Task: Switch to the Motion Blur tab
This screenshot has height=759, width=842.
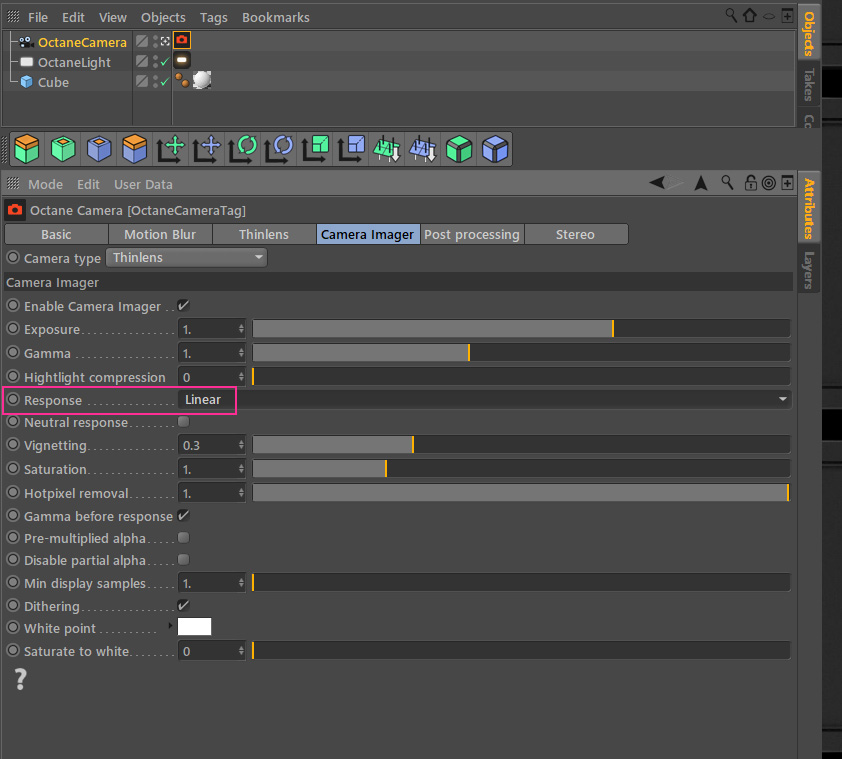Action: click(x=160, y=234)
